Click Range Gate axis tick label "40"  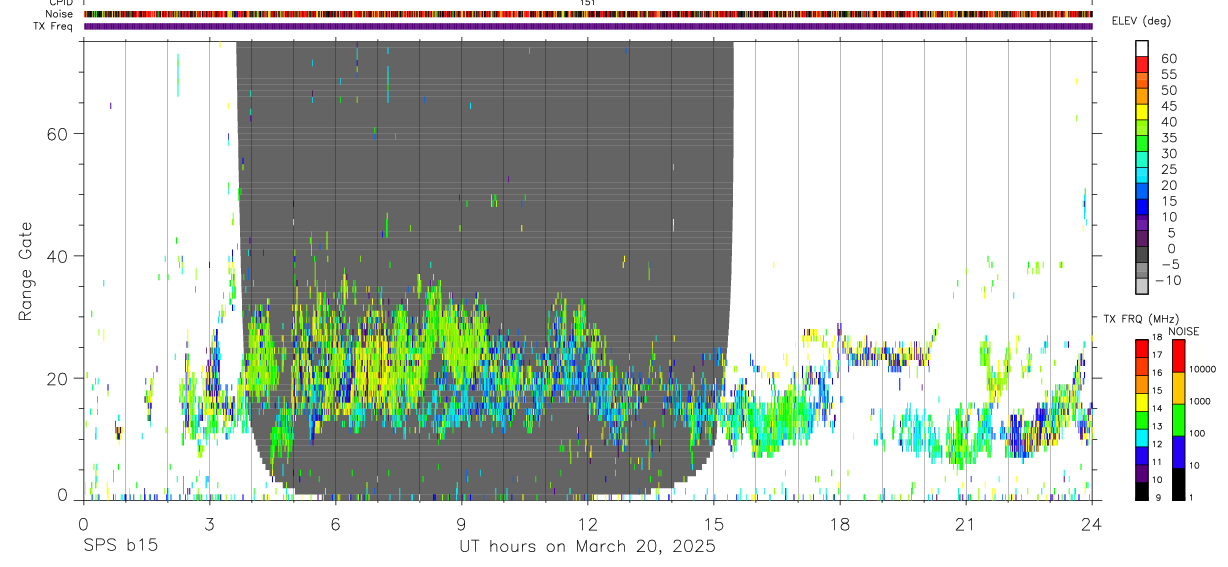pyautogui.click(x=58, y=256)
